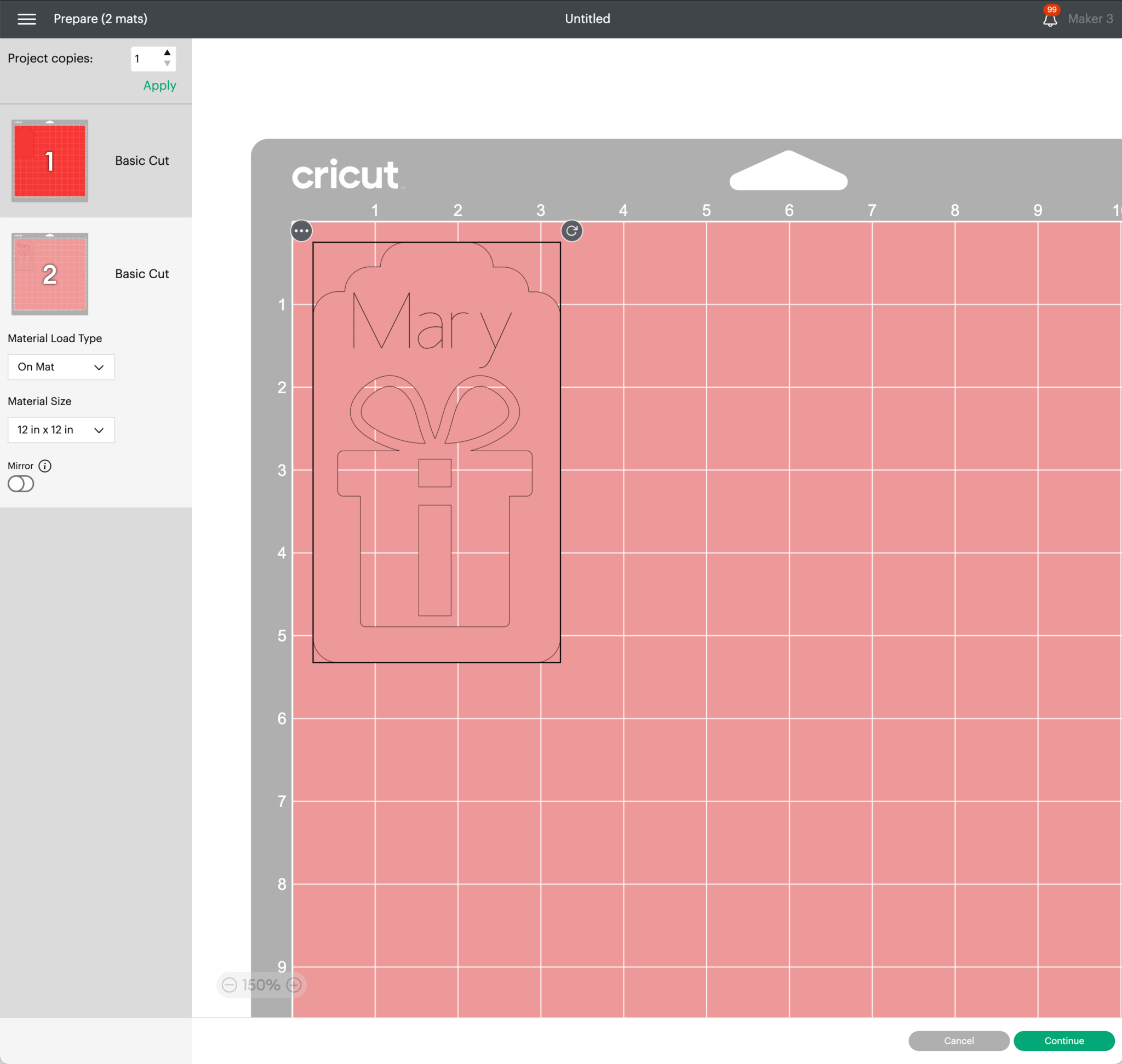Zoom out with the minus icon
The height and width of the screenshot is (1064, 1122).
pyautogui.click(x=230, y=985)
